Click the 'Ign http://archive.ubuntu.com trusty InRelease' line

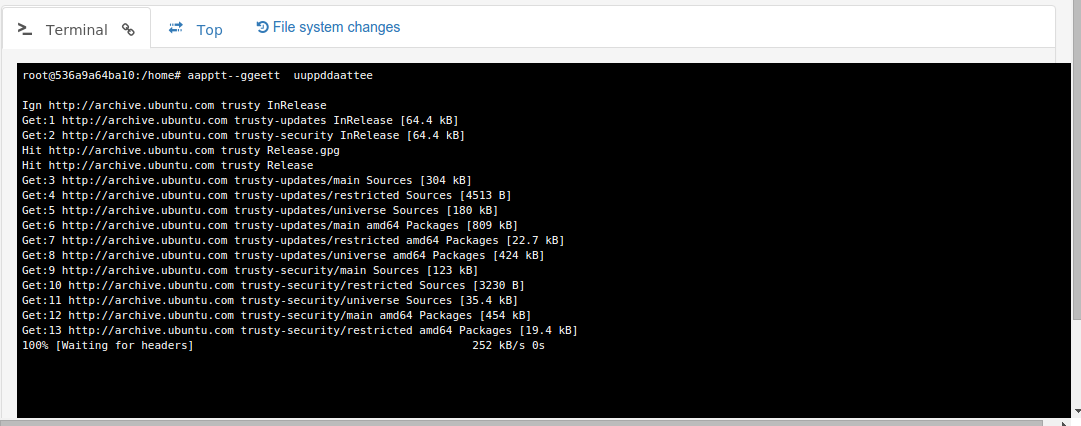(174, 105)
